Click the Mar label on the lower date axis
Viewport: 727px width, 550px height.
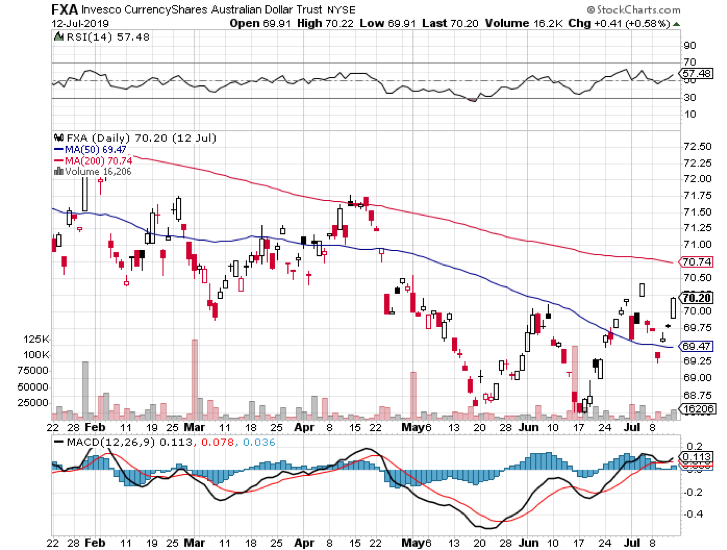195,543
